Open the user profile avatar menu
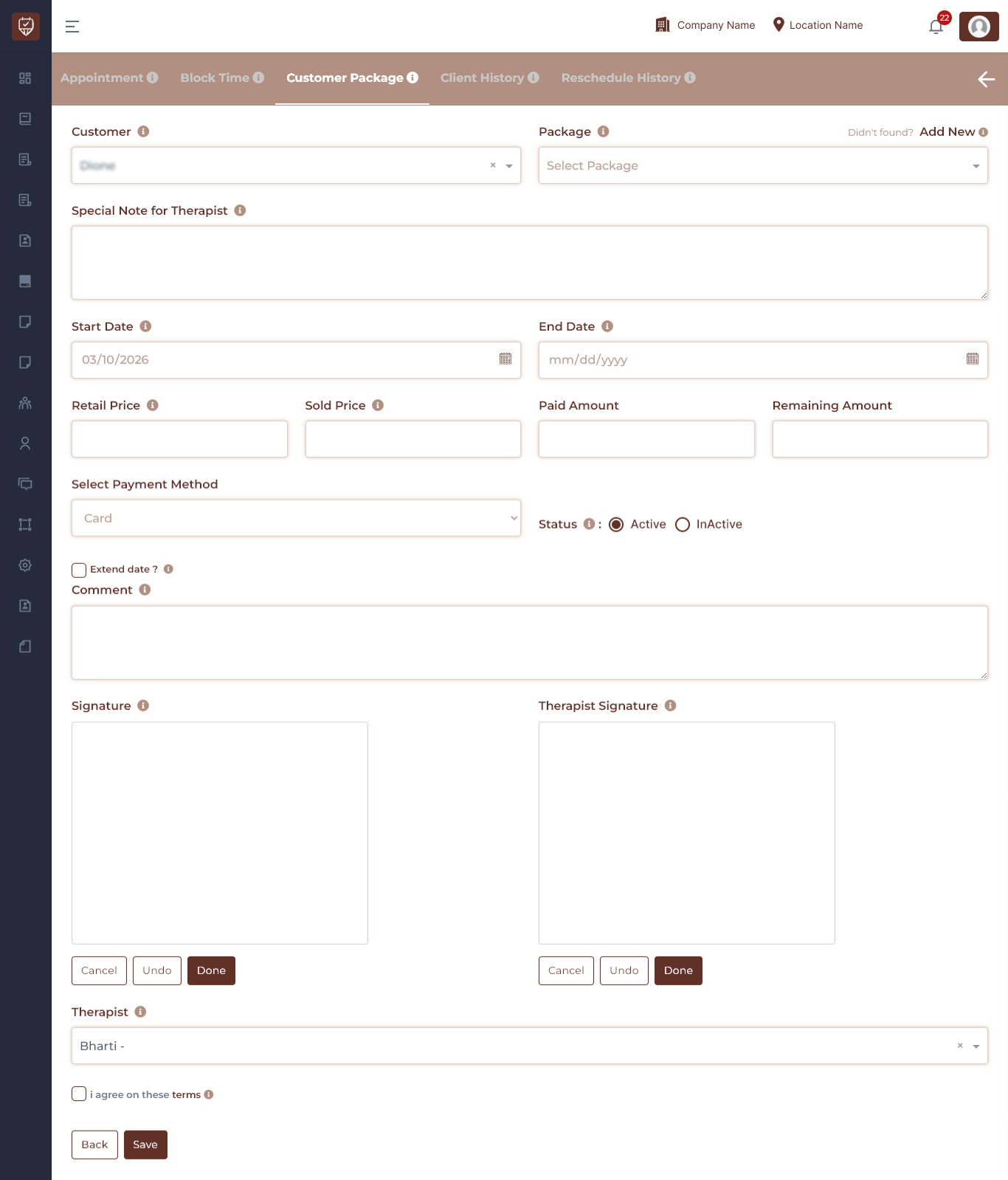The image size is (1008, 1180). [978, 27]
